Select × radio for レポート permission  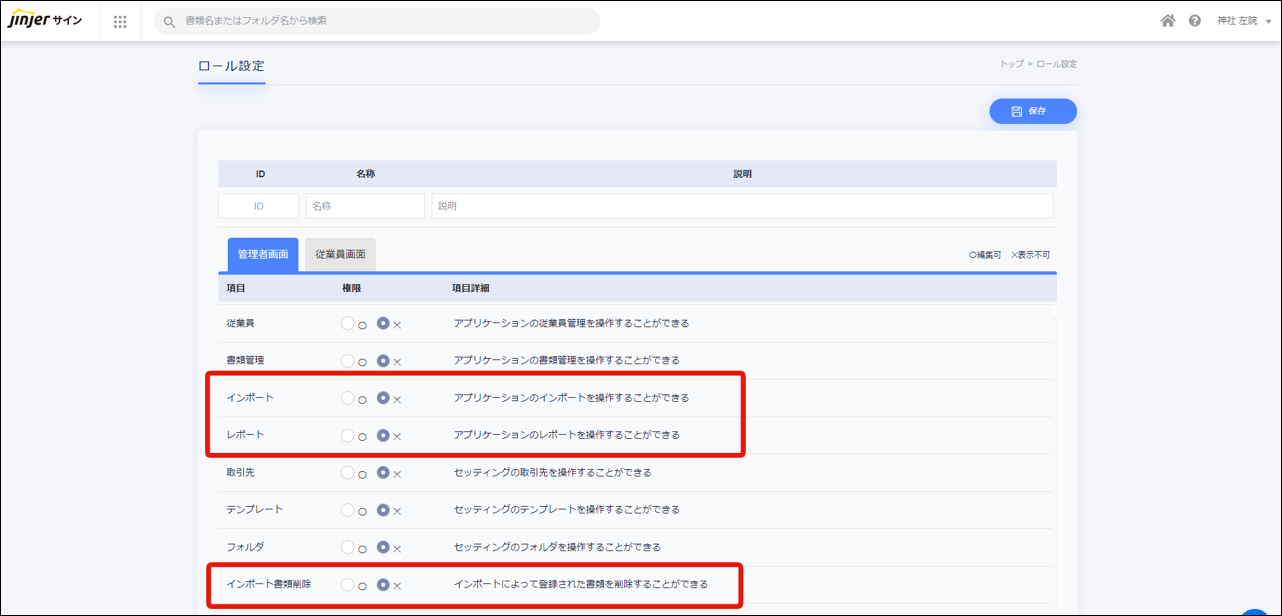383,436
